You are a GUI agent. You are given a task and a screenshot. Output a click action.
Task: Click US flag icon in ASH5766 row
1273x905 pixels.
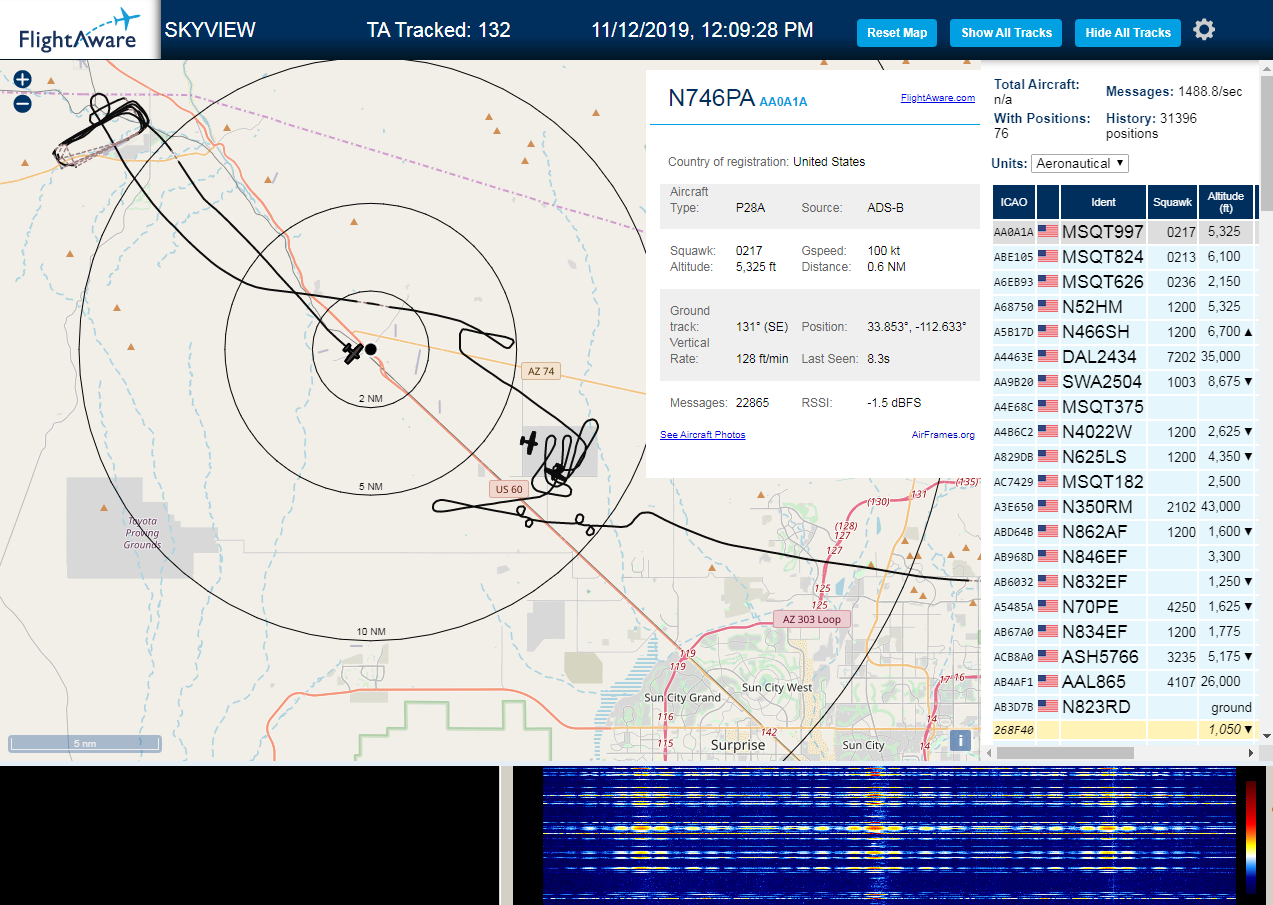(x=1048, y=657)
